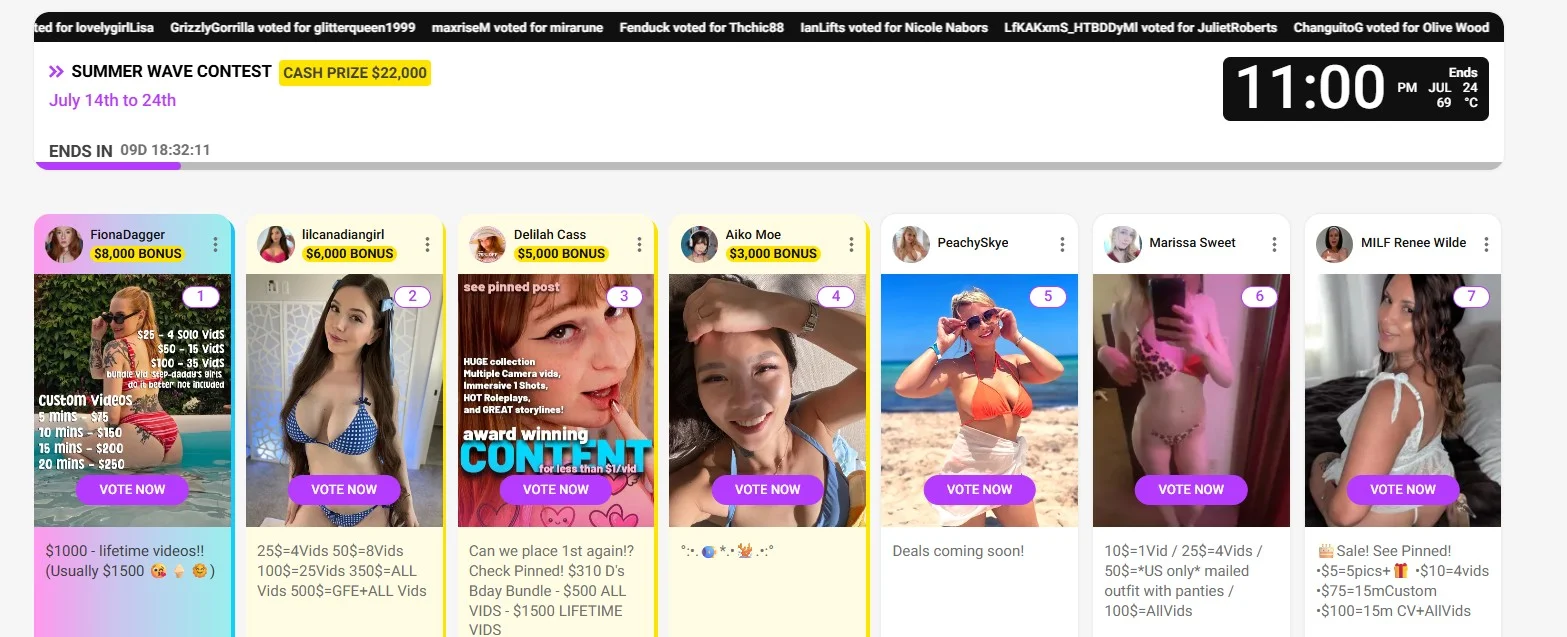Image resolution: width=1567 pixels, height=637 pixels.
Task: Click the $3,000 BONUS badge
Action: (774, 254)
